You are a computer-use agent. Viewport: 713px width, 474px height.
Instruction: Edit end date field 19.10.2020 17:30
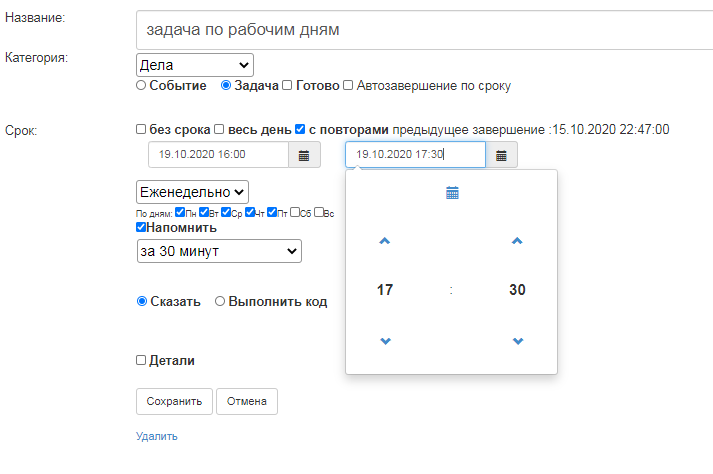415,155
